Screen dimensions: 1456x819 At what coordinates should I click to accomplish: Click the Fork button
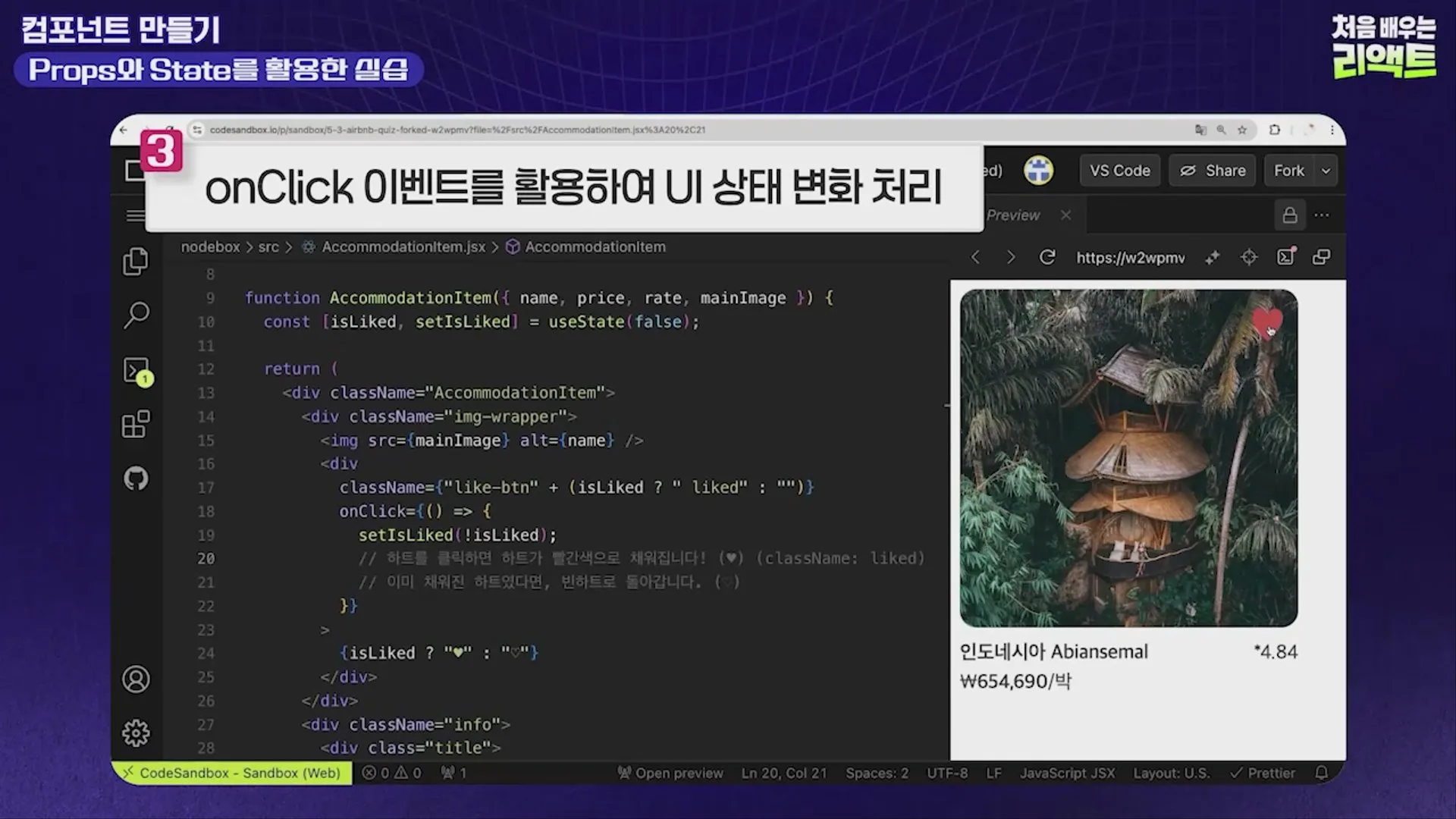[x=1288, y=171]
